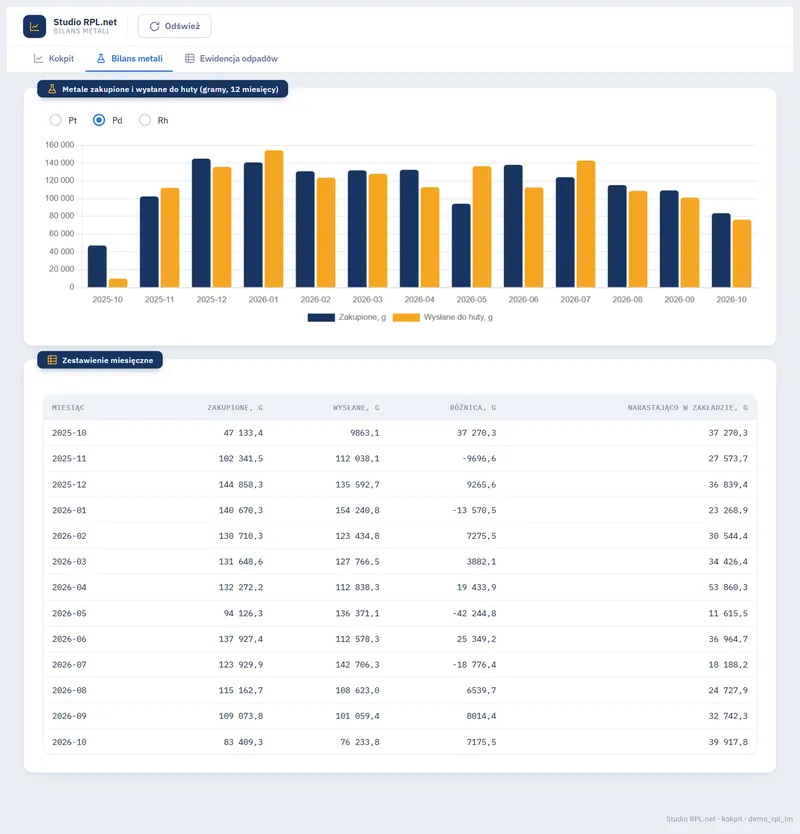Click the table icon beside Ewidencja odpadów
The image size is (800, 834).
tap(189, 59)
